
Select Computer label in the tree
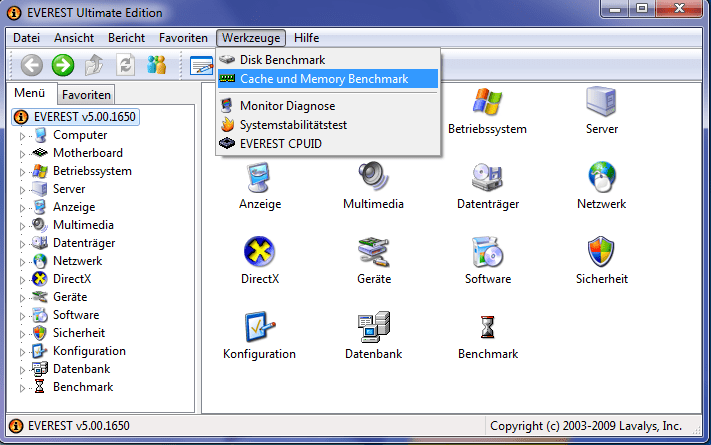[80, 135]
